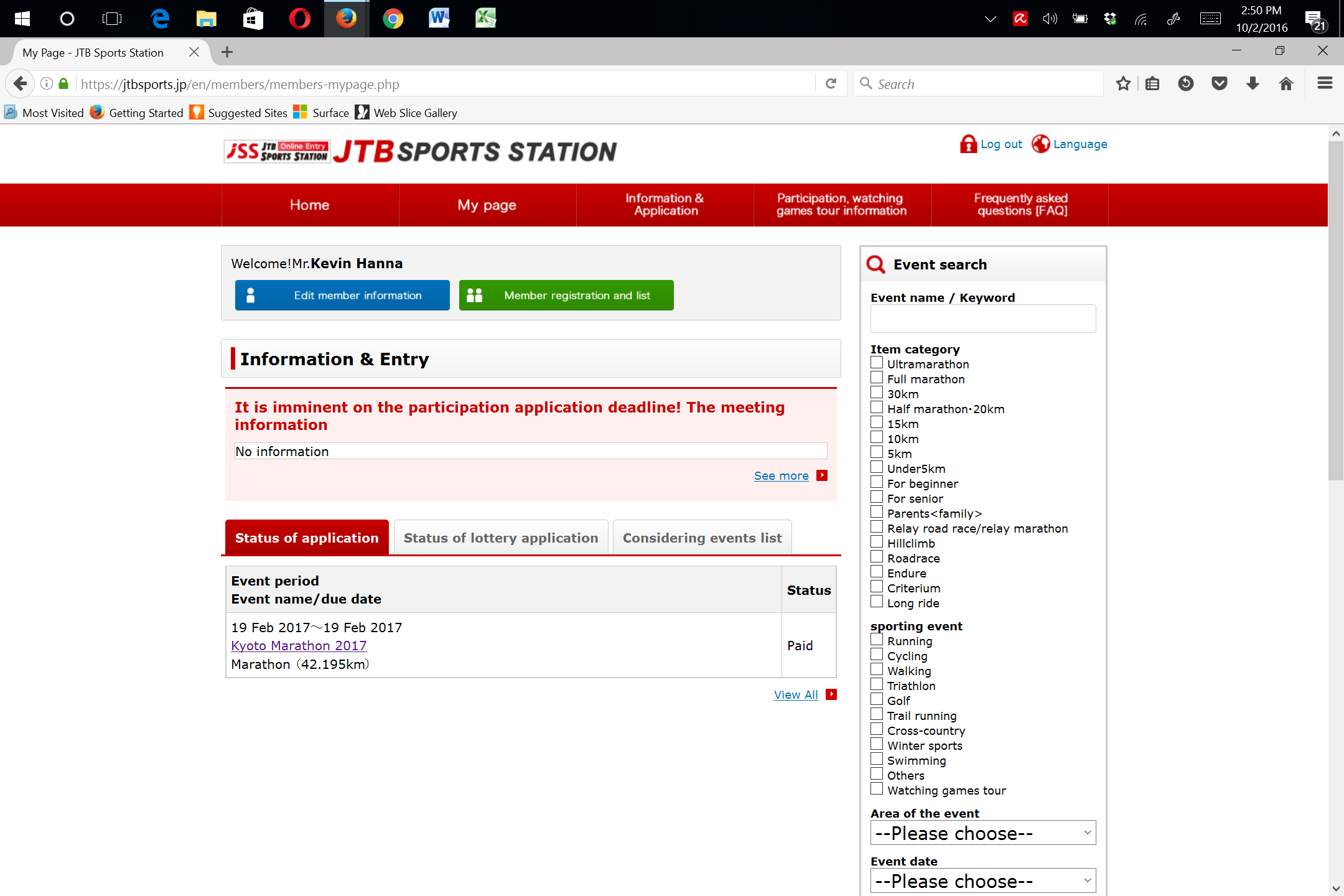
Task: Enable the Watching games tour checkbox
Action: (x=877, y=789)
